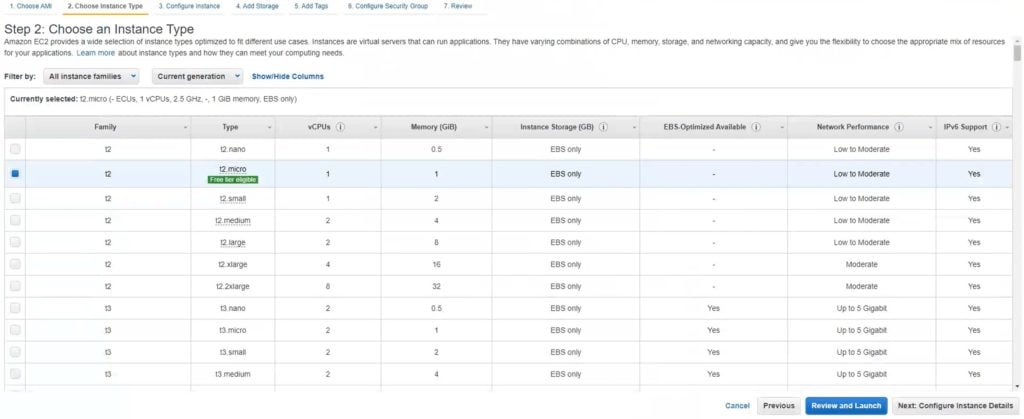Click the Show/Hide Columns link
Image resolution: width=1024 pixels, height=419 pixels.
[287, 76]
